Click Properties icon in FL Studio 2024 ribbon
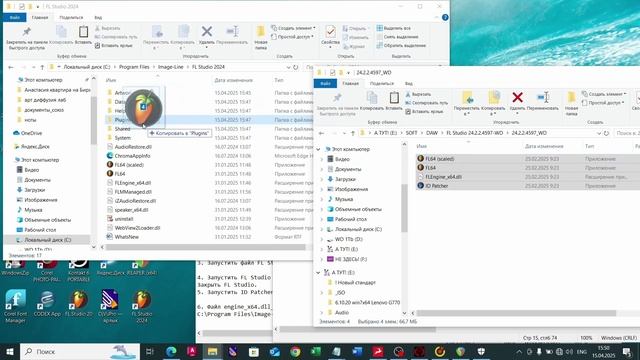This screenshot has height=360, width=640. [x=330, y=31]
